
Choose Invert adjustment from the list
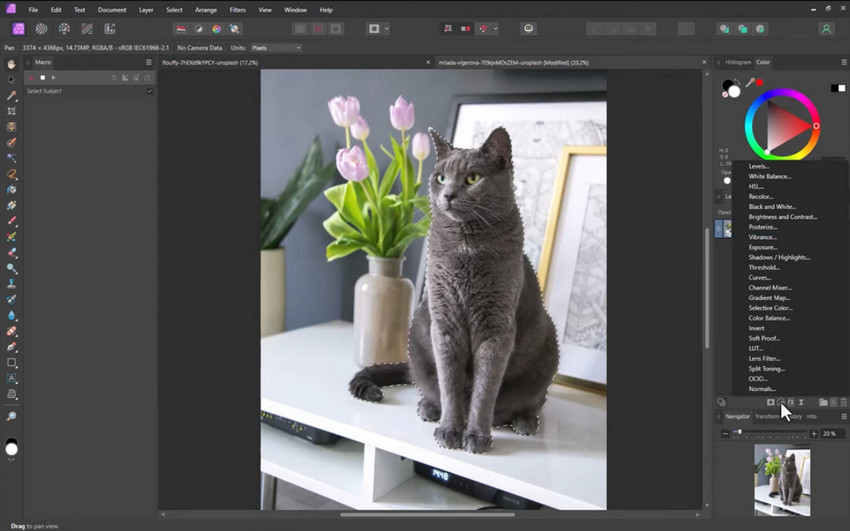coord(756,328)
